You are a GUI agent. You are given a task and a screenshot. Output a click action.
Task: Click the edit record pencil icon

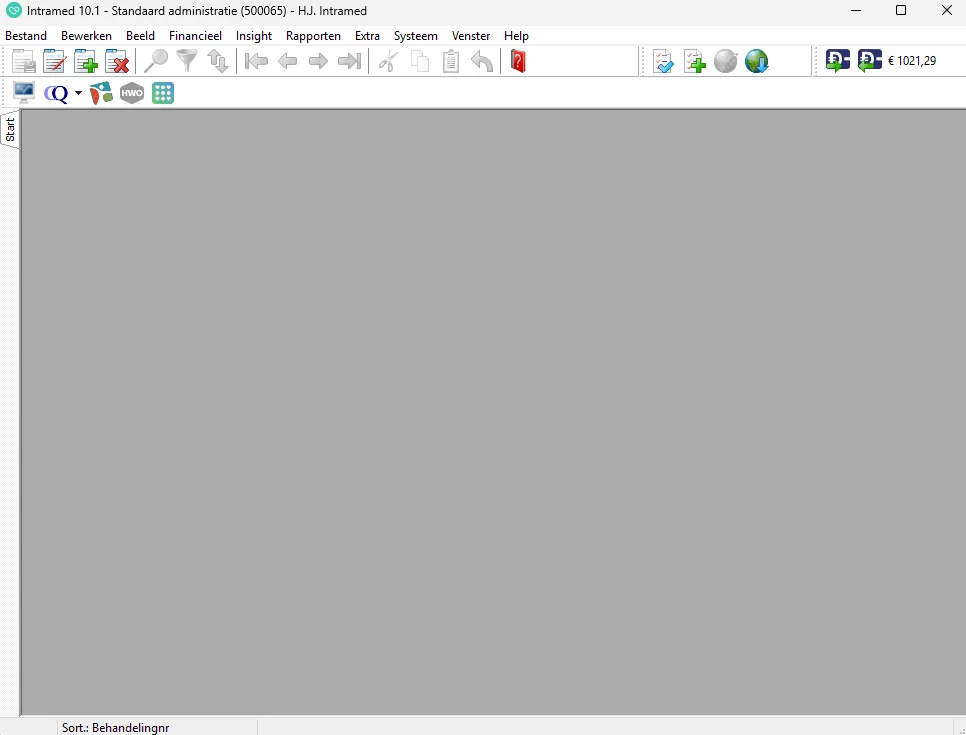(x=55, y=62)
